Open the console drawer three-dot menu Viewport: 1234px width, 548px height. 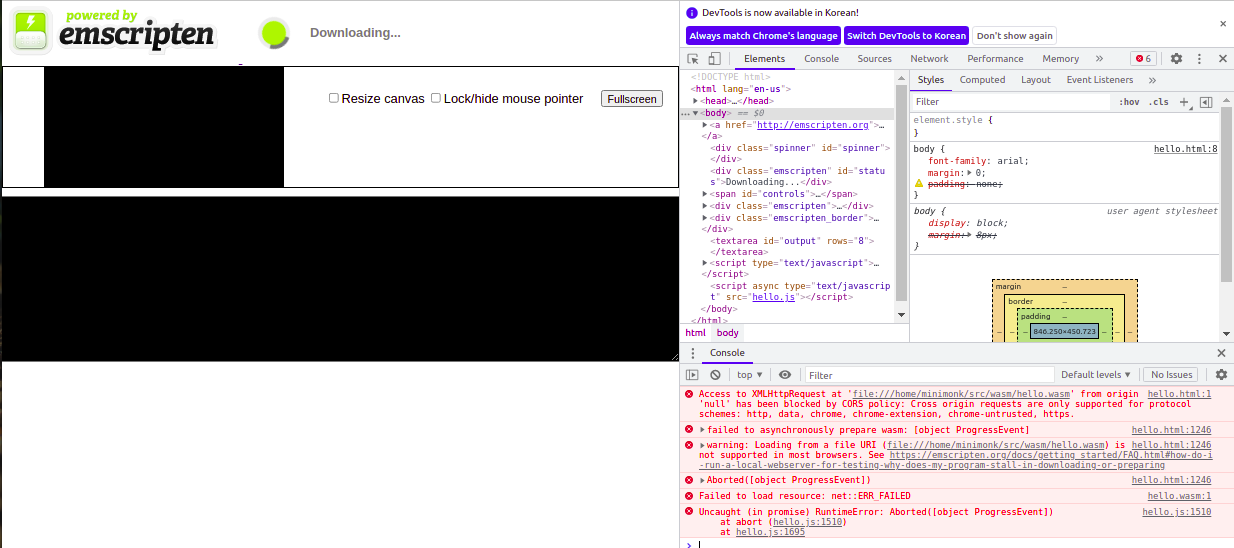[692, 353]
